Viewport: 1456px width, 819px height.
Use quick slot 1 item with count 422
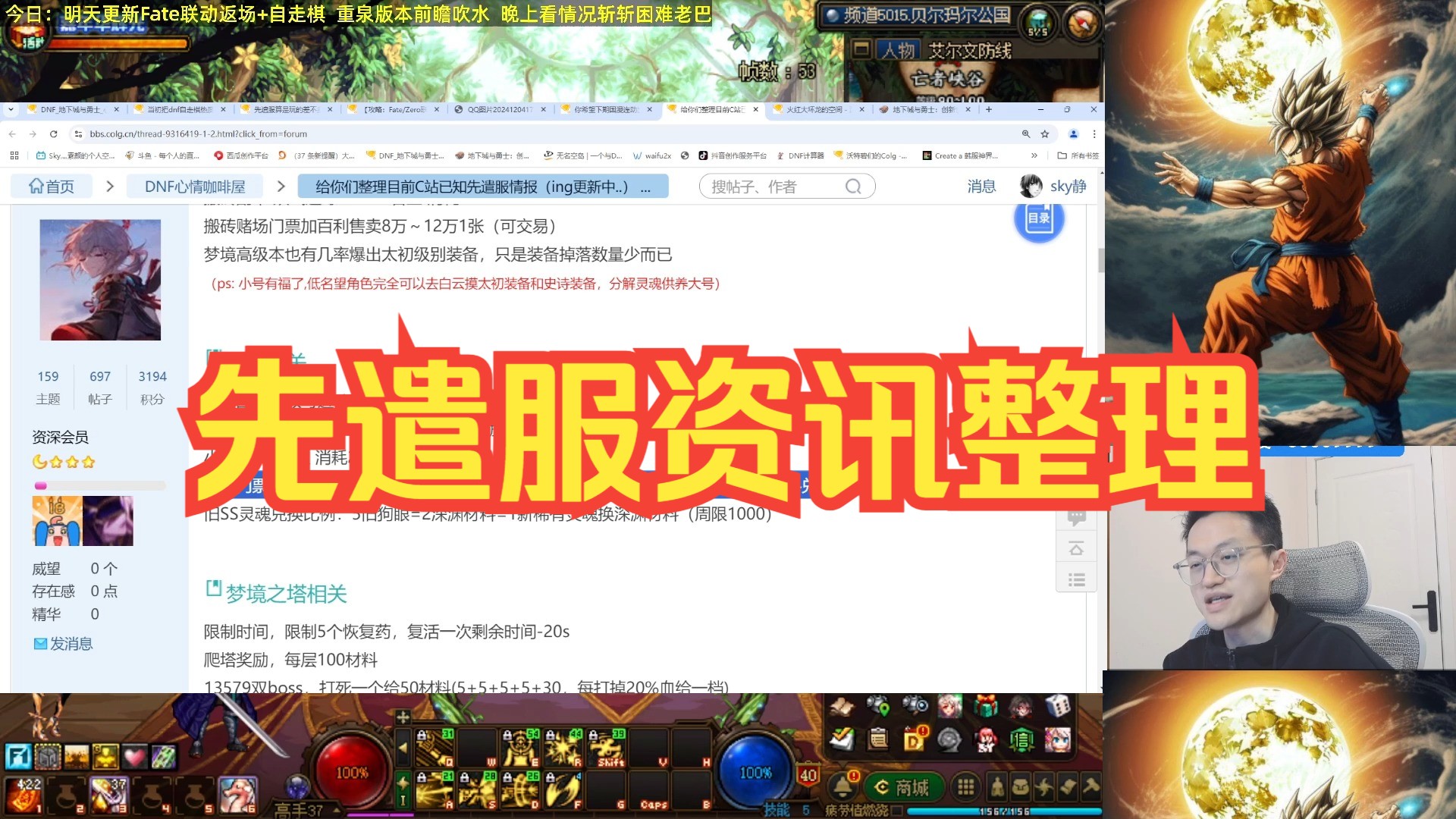pyautogui.click(x=25, y=795)
